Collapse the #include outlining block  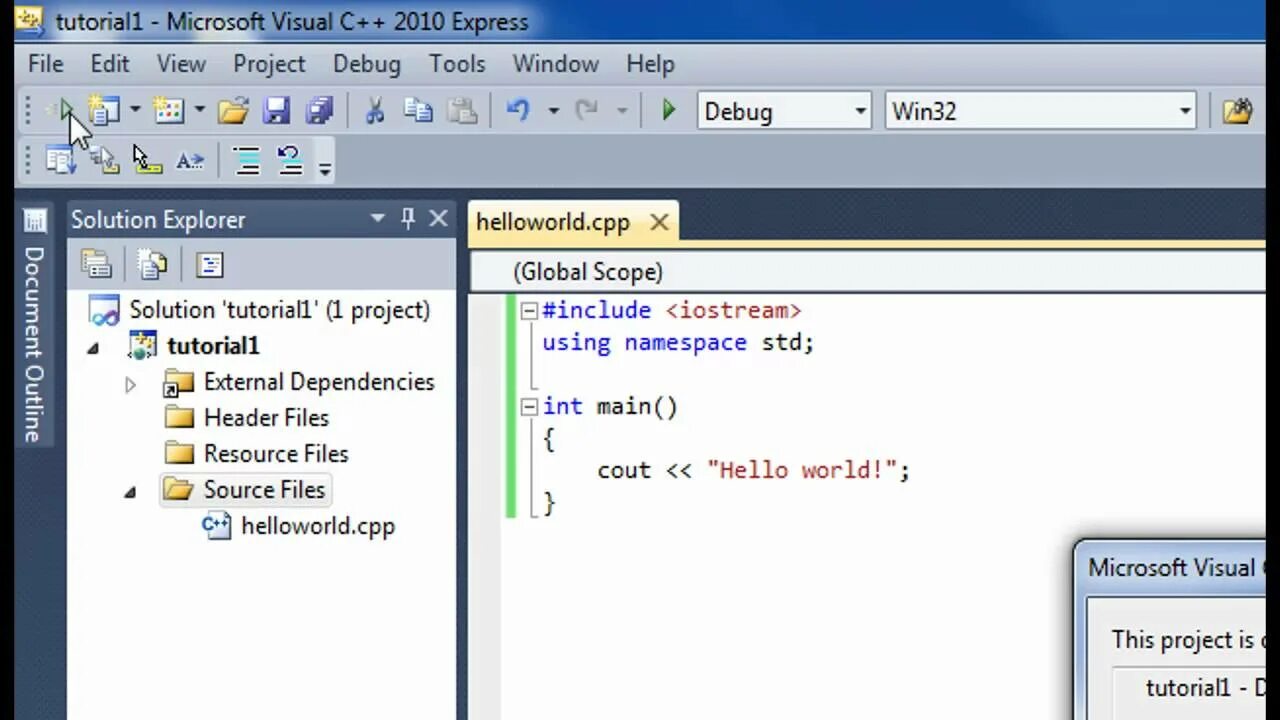(x=529, y=311)
